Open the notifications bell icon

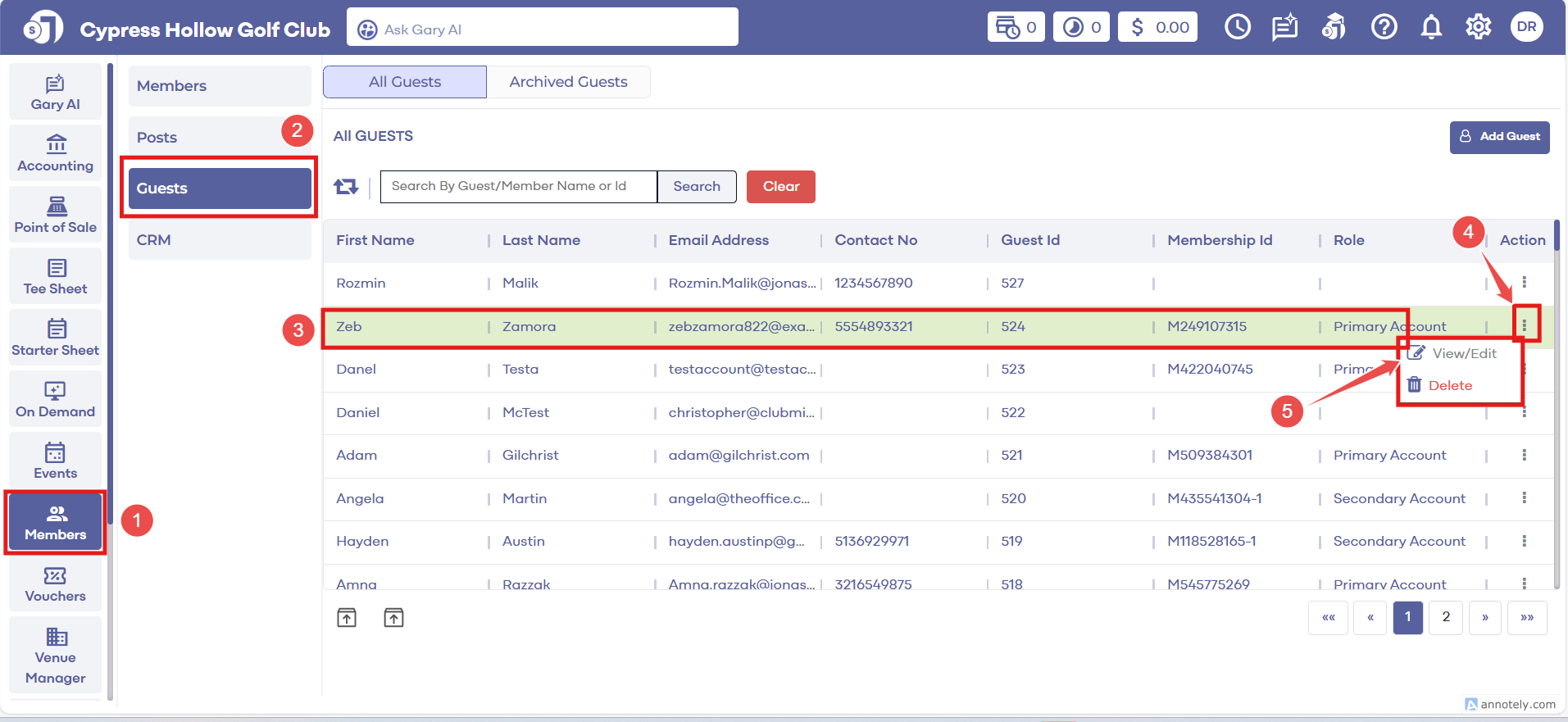(x=1431, y=28)
